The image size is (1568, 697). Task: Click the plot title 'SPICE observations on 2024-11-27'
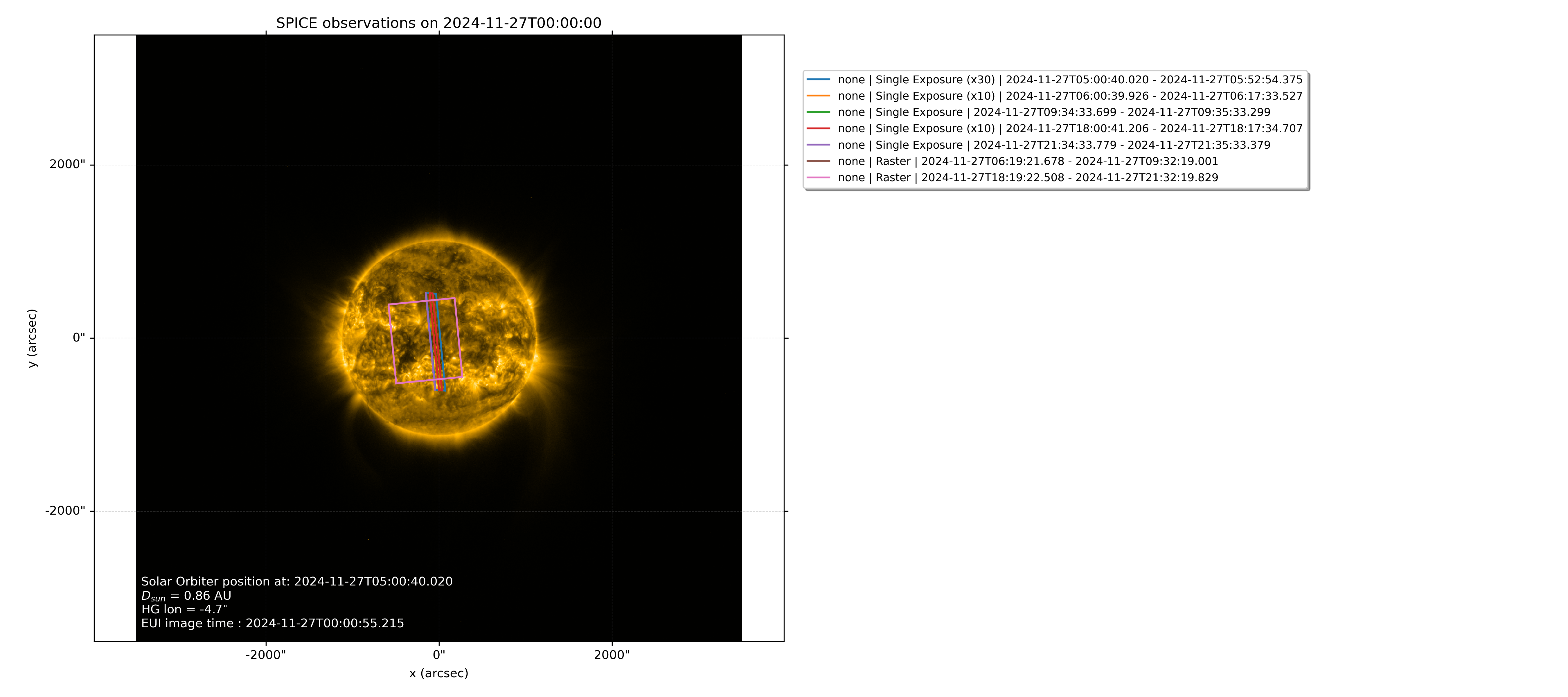click(438, 23)
